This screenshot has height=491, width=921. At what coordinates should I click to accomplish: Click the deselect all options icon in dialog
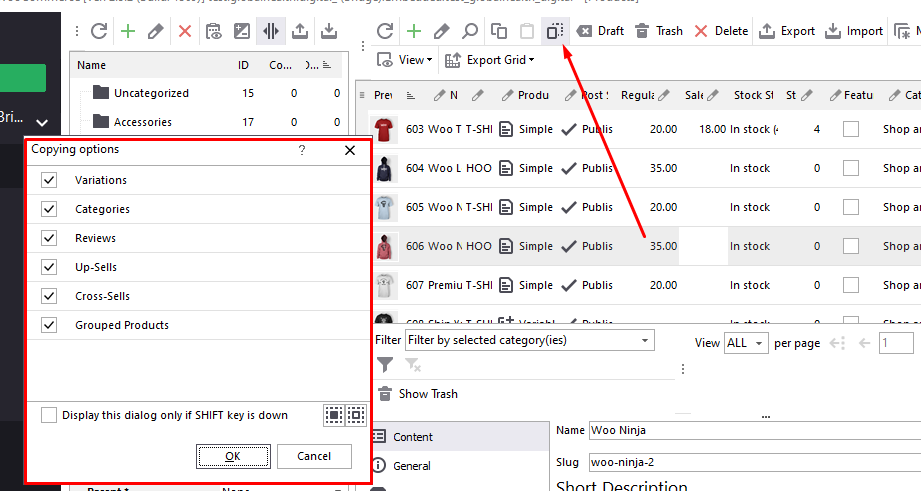[356, 415]
